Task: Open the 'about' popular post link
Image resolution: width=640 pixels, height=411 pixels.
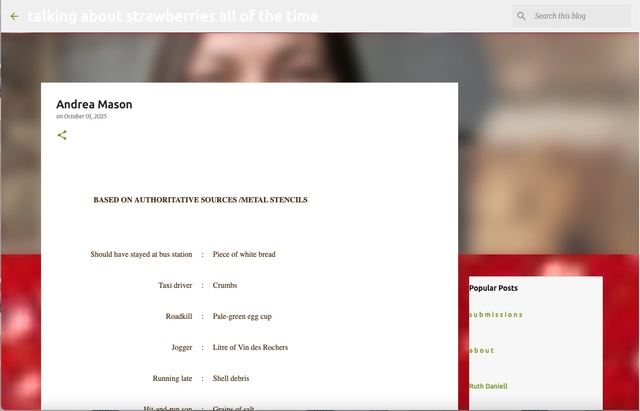Action: [x=481, y=351]
